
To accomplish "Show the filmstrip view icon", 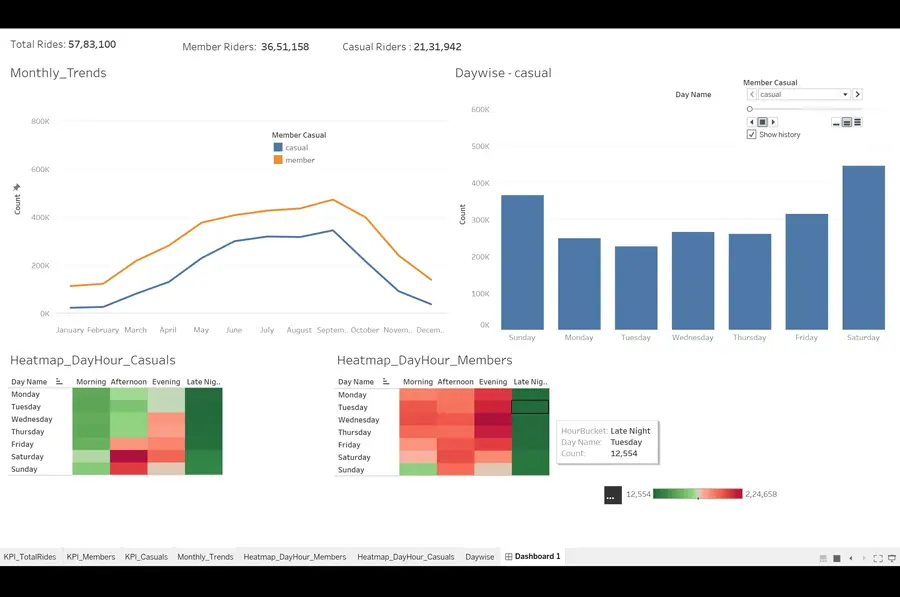I will point(823,558).
